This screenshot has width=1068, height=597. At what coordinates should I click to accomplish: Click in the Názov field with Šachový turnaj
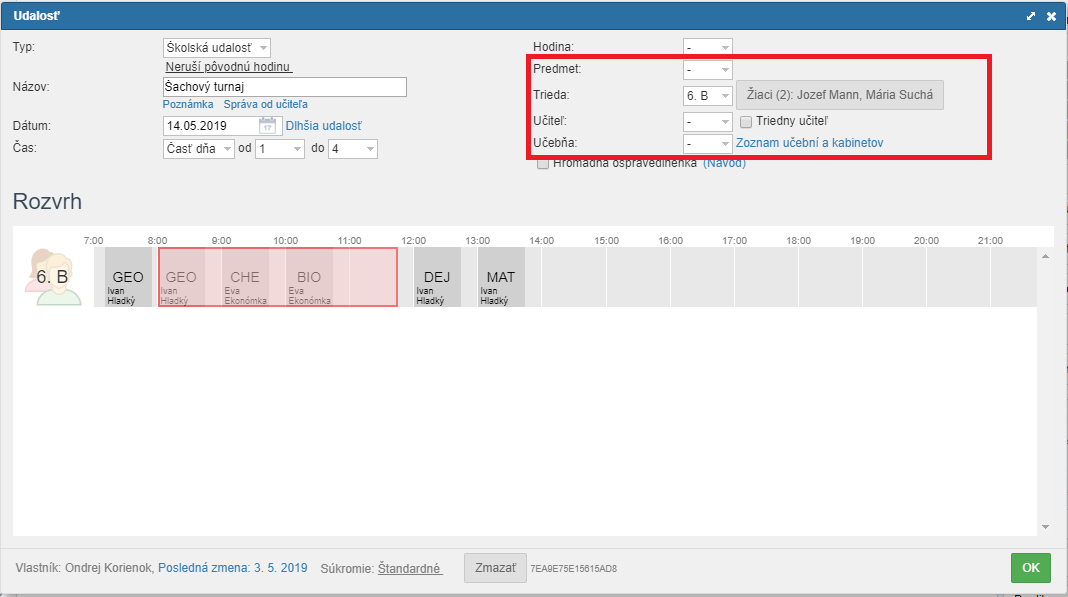[x=284, y=87]
